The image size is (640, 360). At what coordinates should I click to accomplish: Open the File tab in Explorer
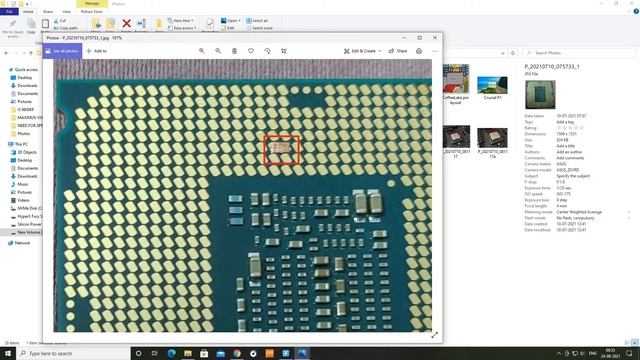9,11
